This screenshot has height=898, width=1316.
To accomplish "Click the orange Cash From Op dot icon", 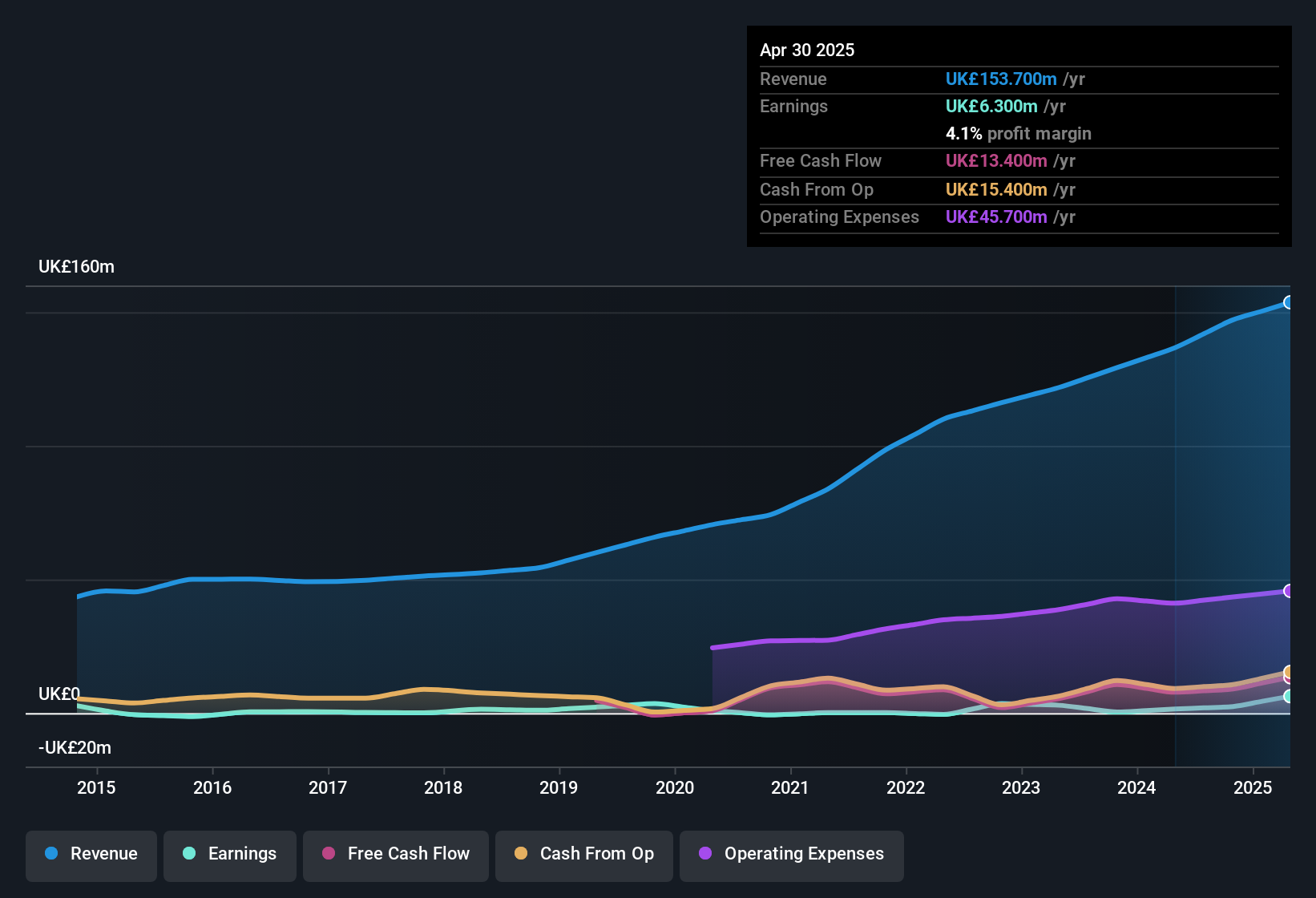I will click(x=521, y=854).
